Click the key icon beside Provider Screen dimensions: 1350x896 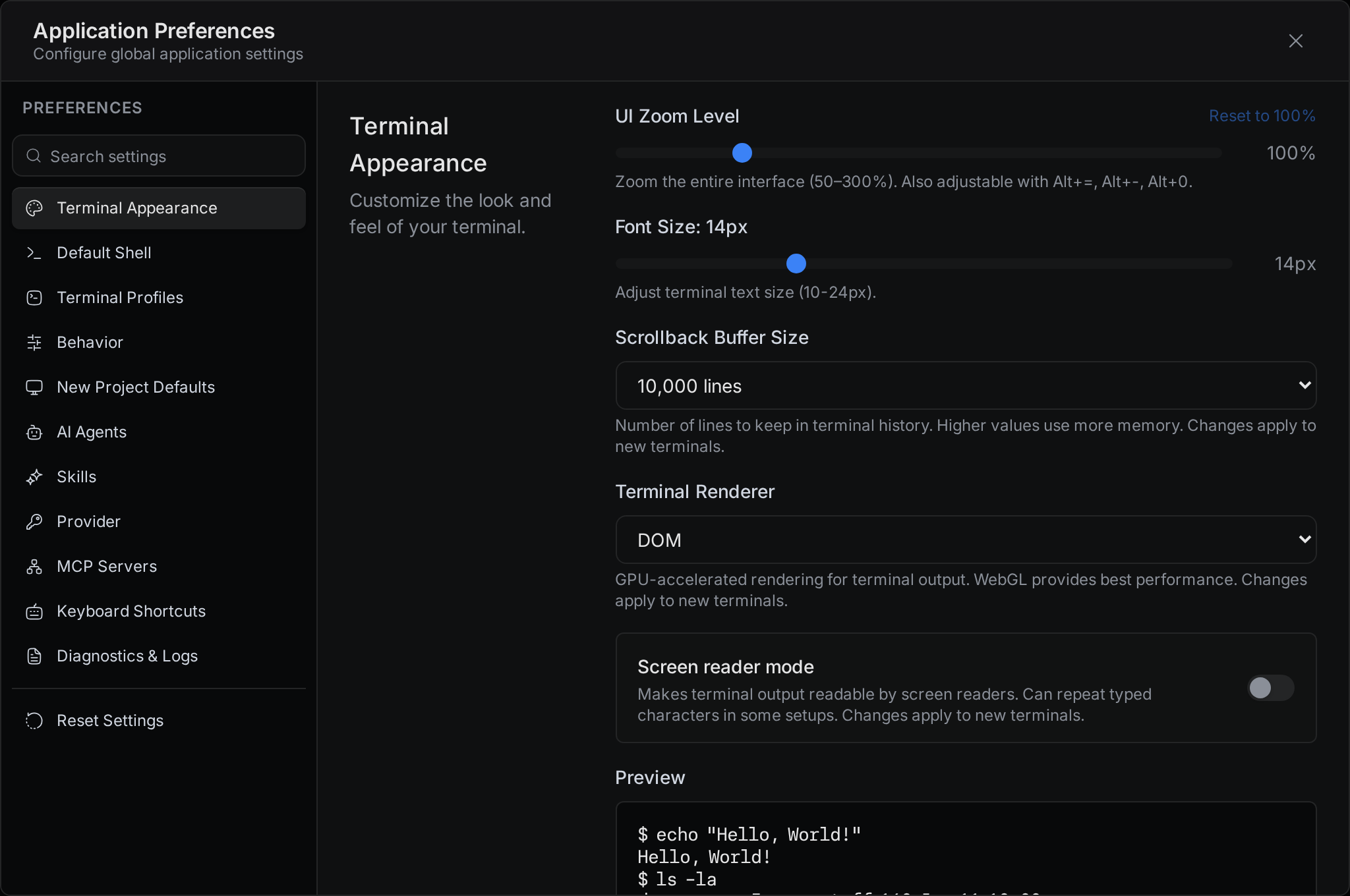34,522
